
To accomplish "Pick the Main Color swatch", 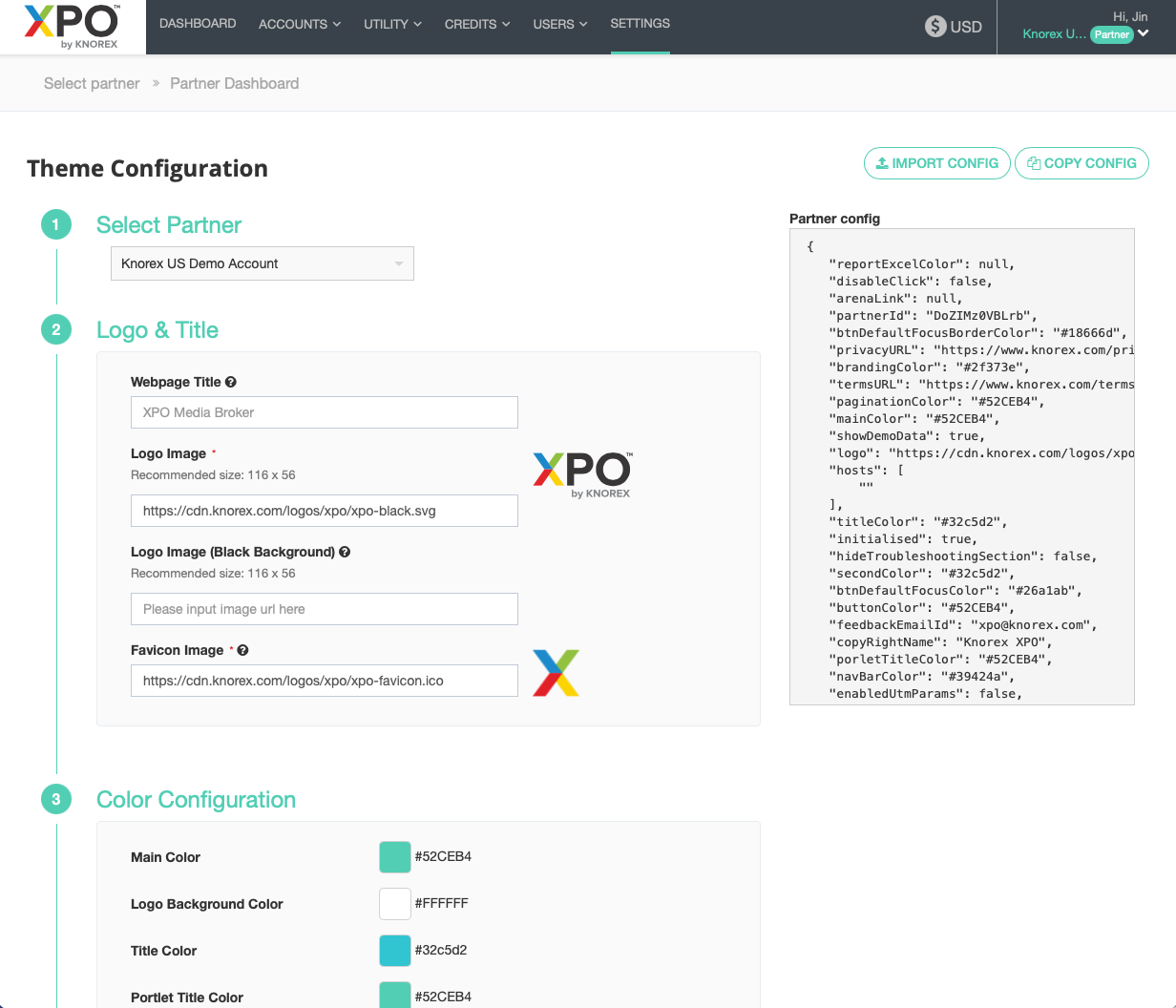I will point(395,857).
